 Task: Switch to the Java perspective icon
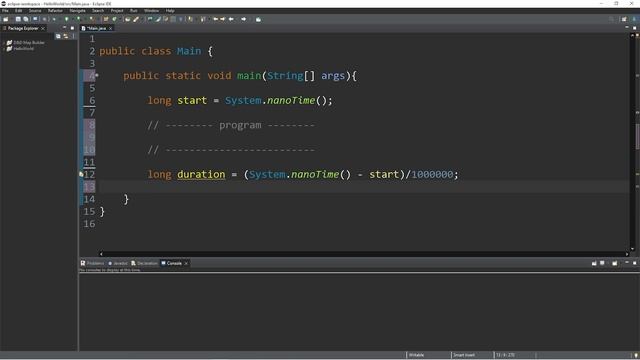pyautogui.click(x=634, y=19)
